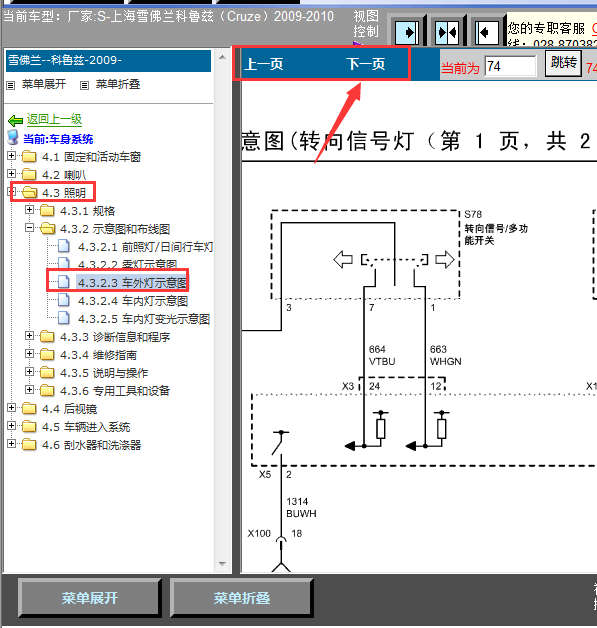This screenshot has height=628, width=597.
Task: Click the folder icon of 4.4 后视镜
Action: 29,408
